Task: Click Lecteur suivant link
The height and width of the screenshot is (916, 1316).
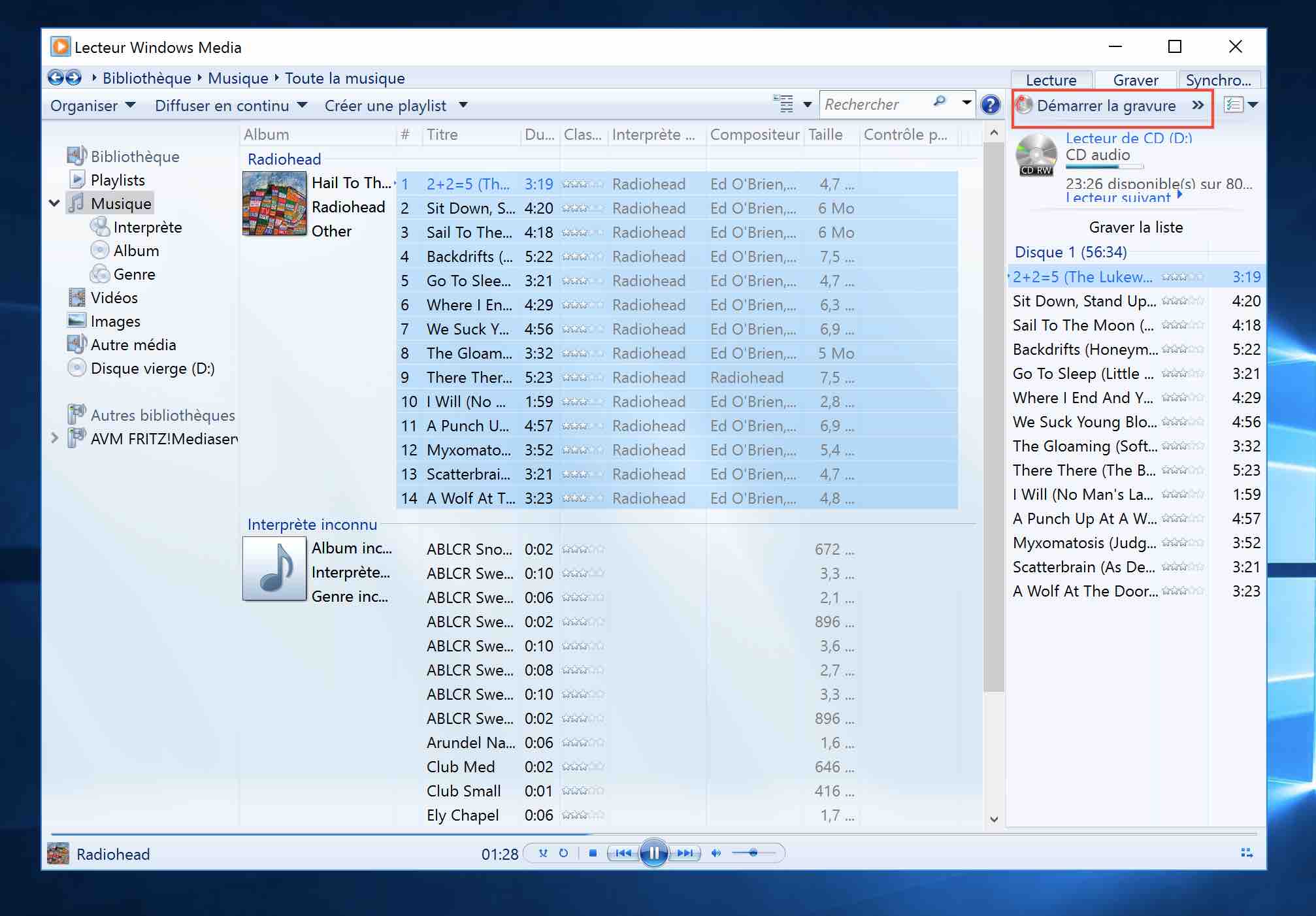Action: [1117, 197]
